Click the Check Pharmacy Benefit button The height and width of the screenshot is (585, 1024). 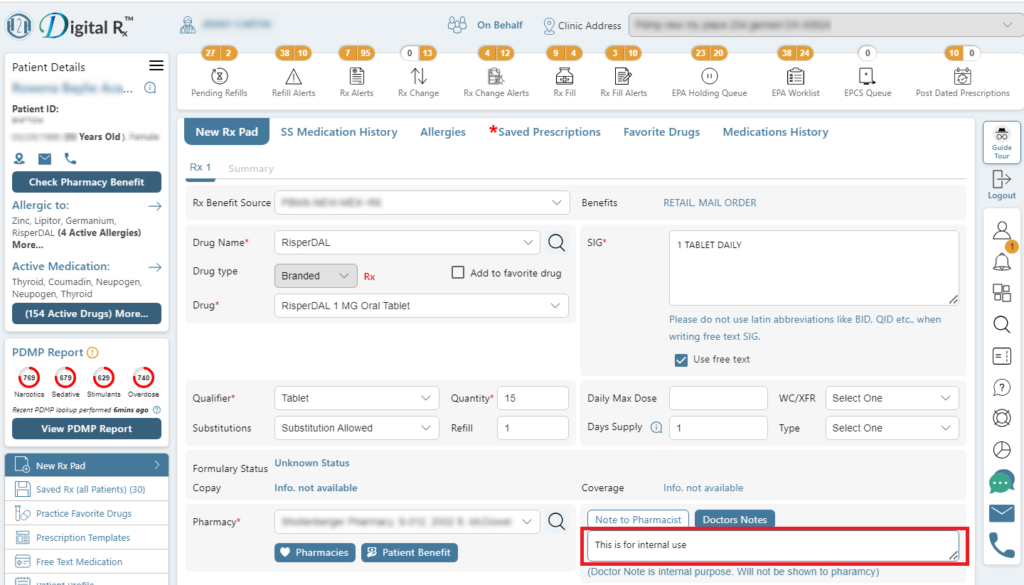[x=86, y=182]
